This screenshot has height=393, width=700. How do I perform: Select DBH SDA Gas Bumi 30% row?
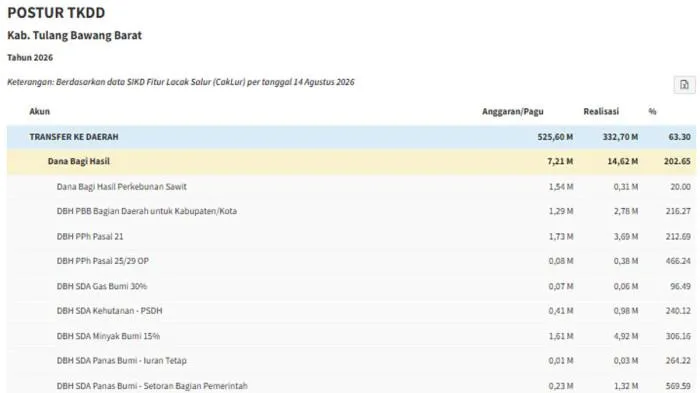[351, 286]
